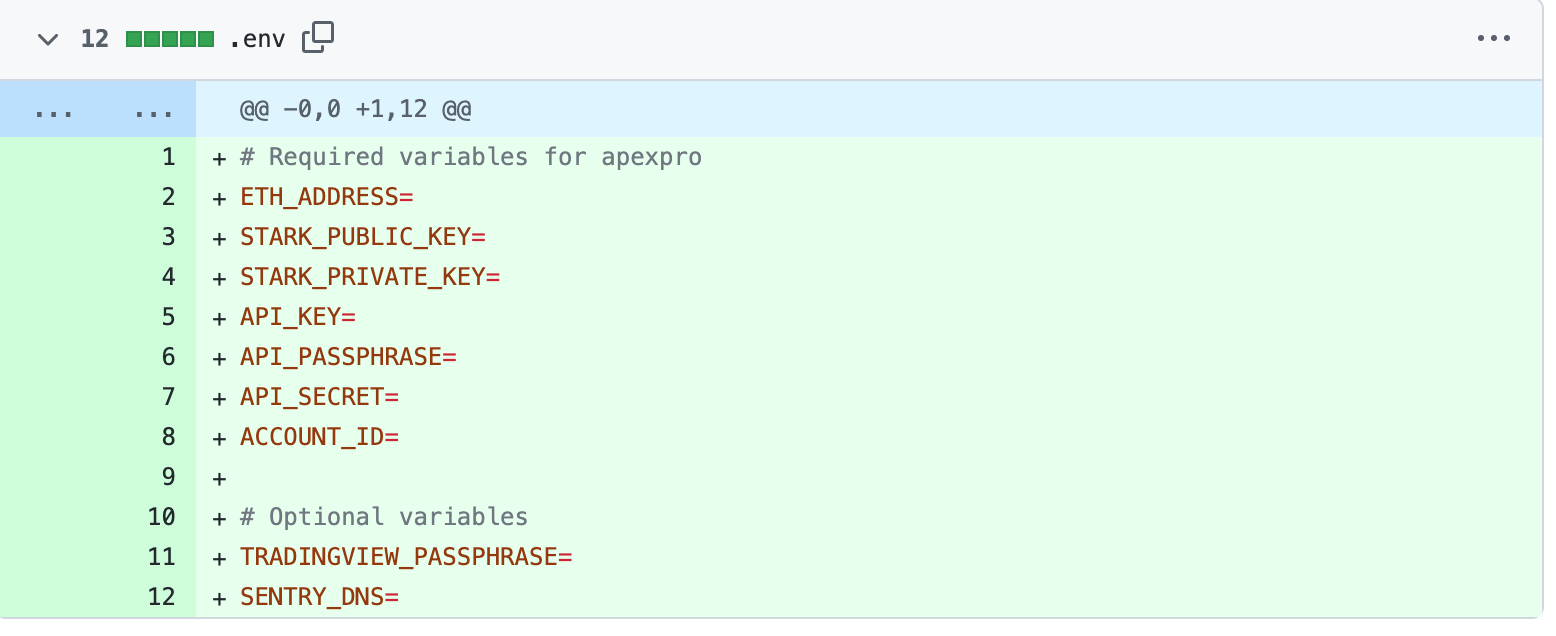The image size is (1556, 636).
Task: Expand hidden lines via left ellipsis
Action: (x=53, y=110)
